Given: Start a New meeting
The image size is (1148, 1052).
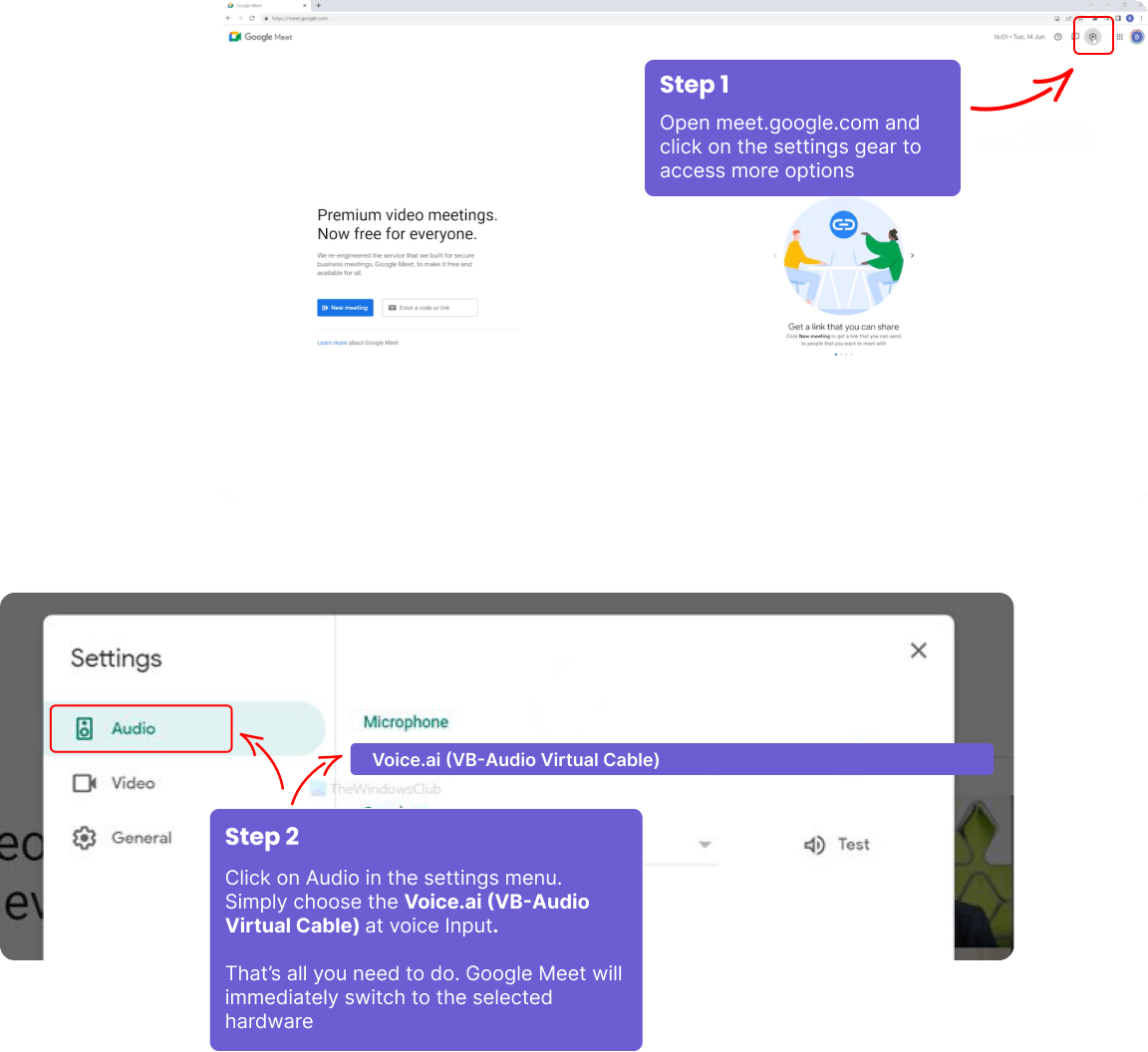Looking at the screenshot, I should pos(345,308).
